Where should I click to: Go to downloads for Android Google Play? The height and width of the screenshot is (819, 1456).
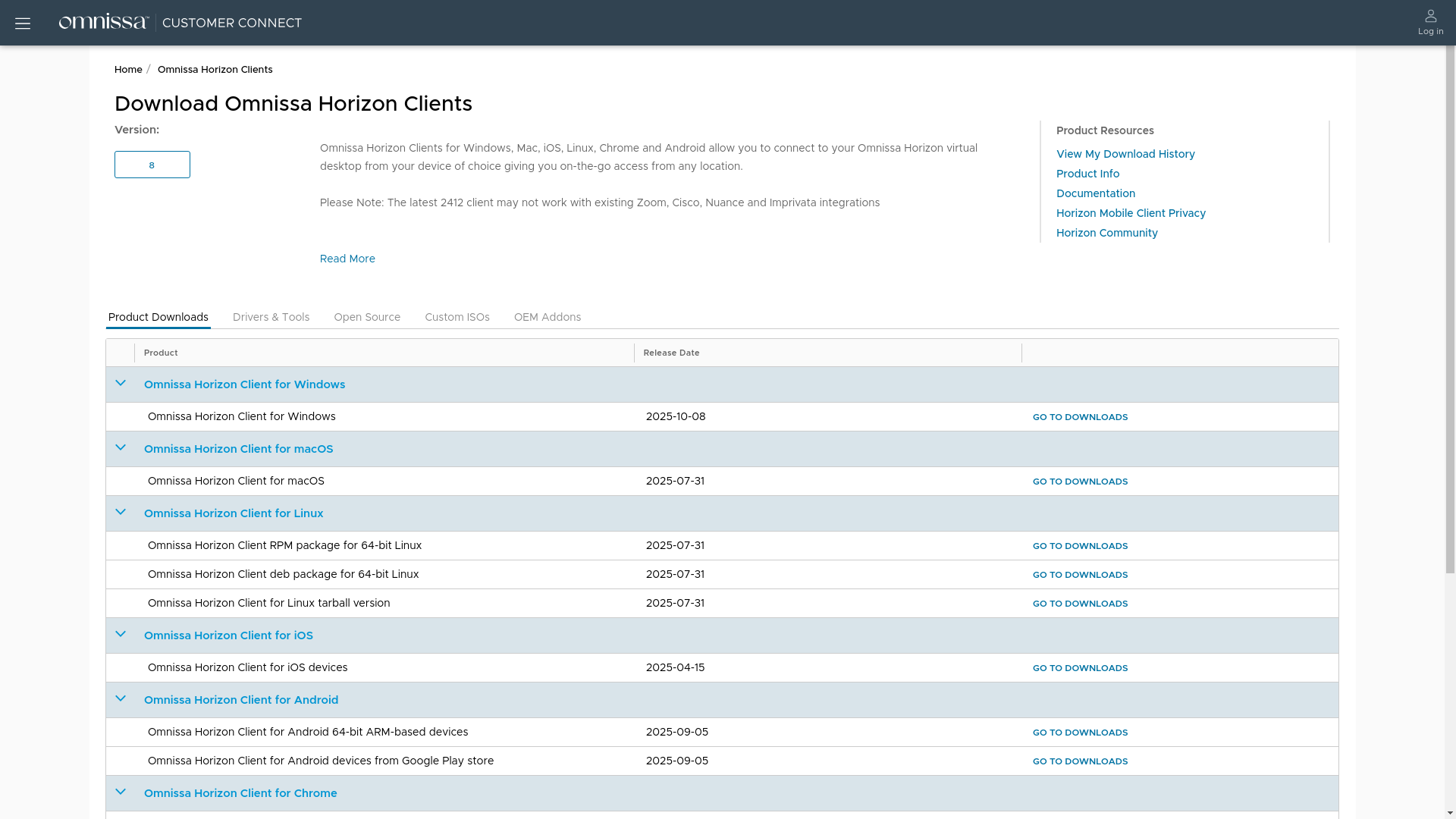(x=1080, y=761)
